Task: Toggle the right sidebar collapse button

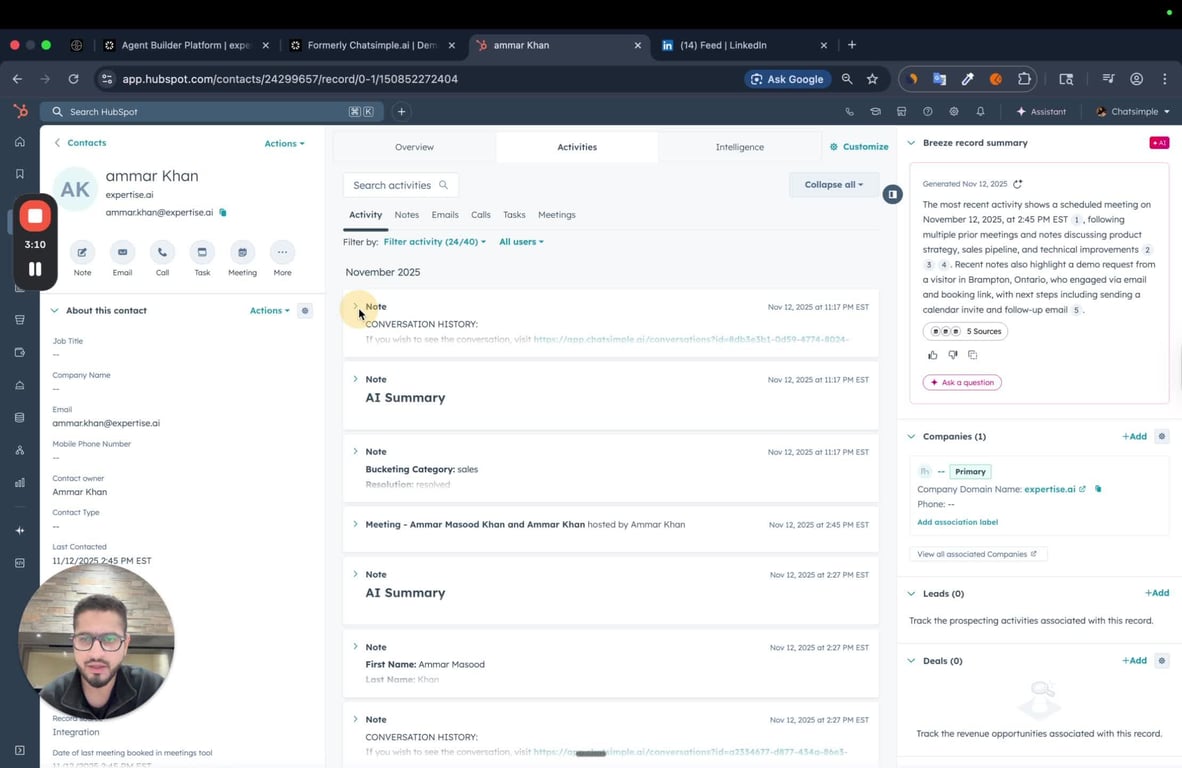Action: pyautogui.click(x=892, y=194)
